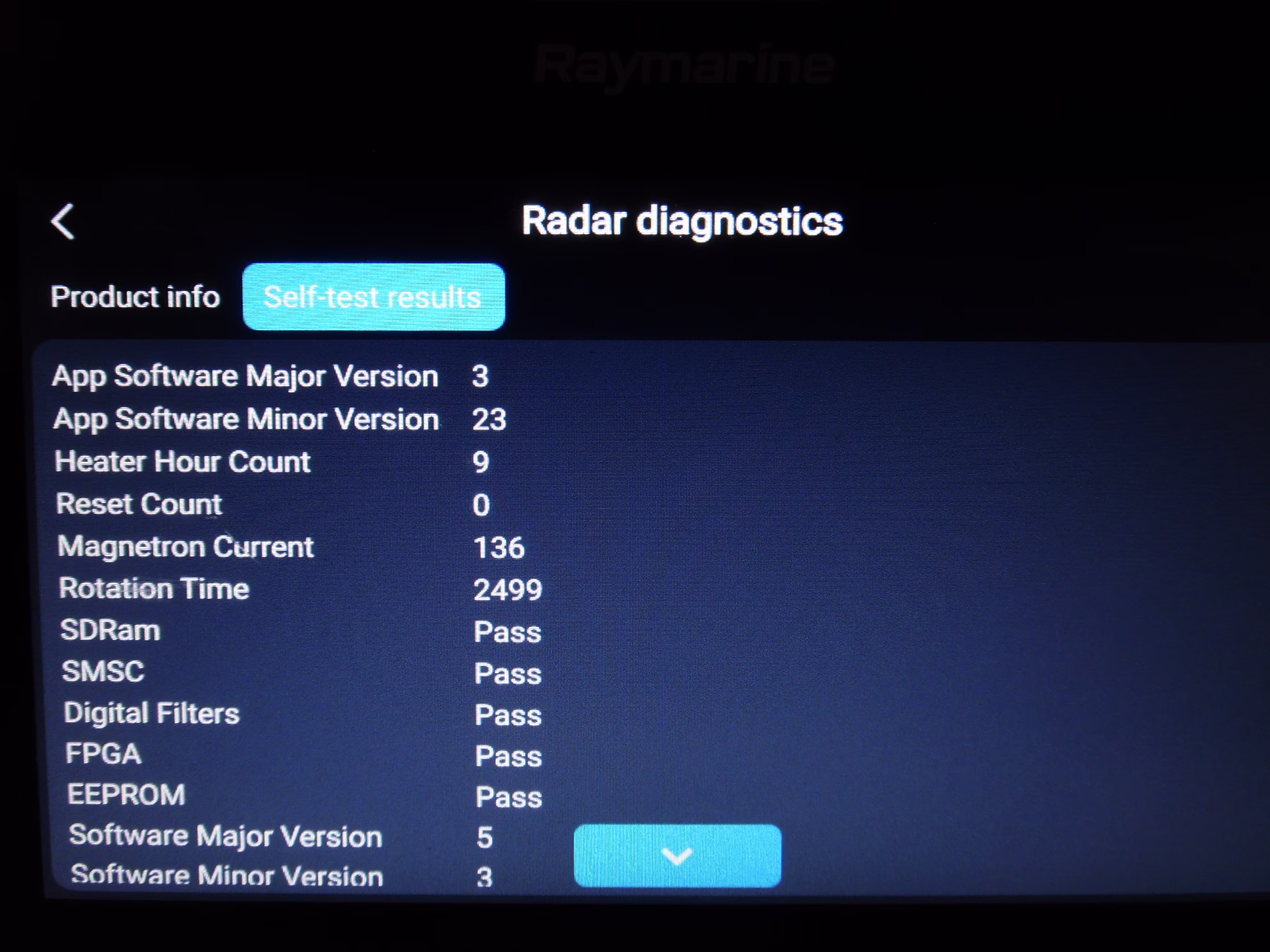Select the Rotation Time label

[x=154, y=589]
